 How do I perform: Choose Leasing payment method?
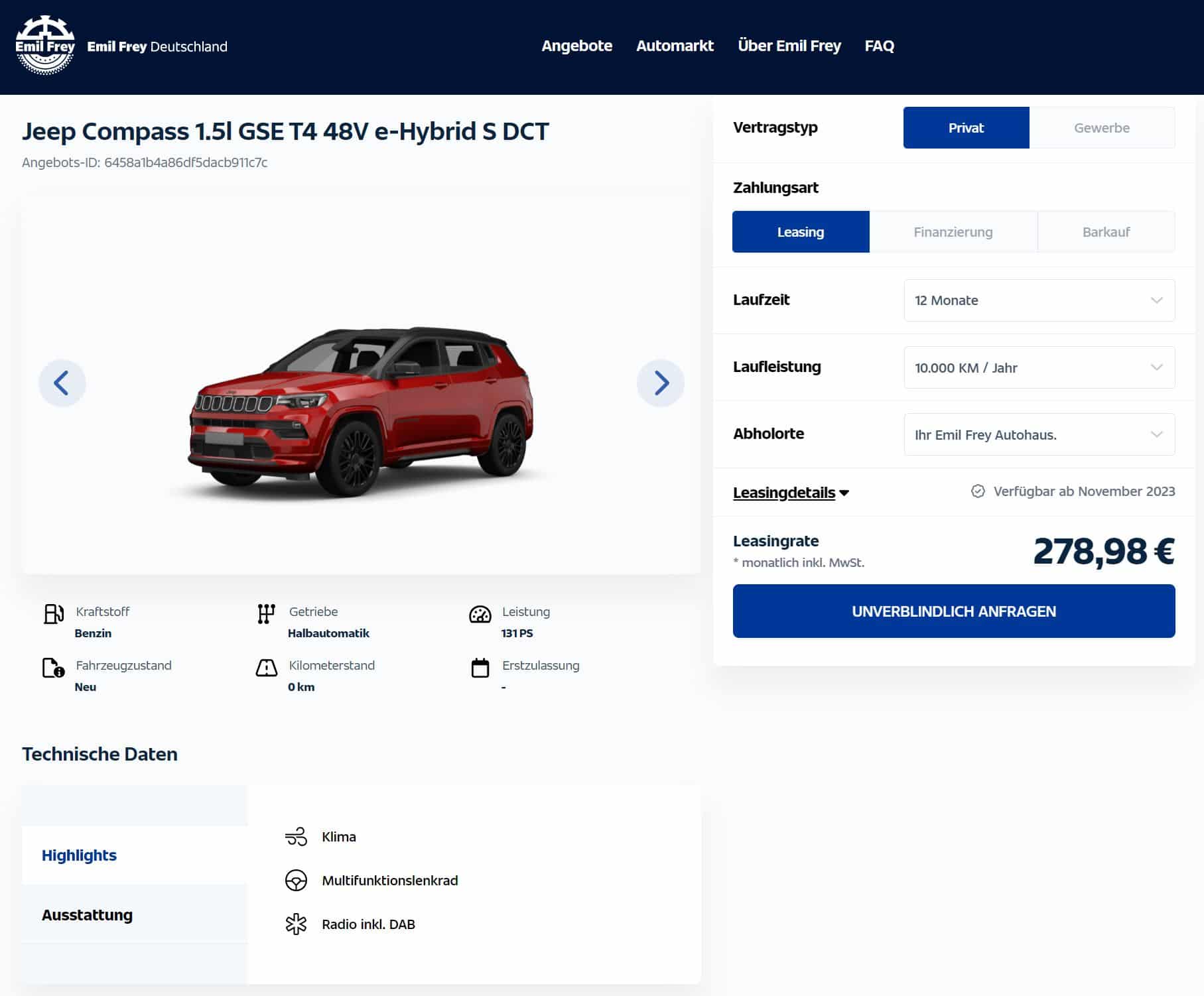(x=801, y=231)
